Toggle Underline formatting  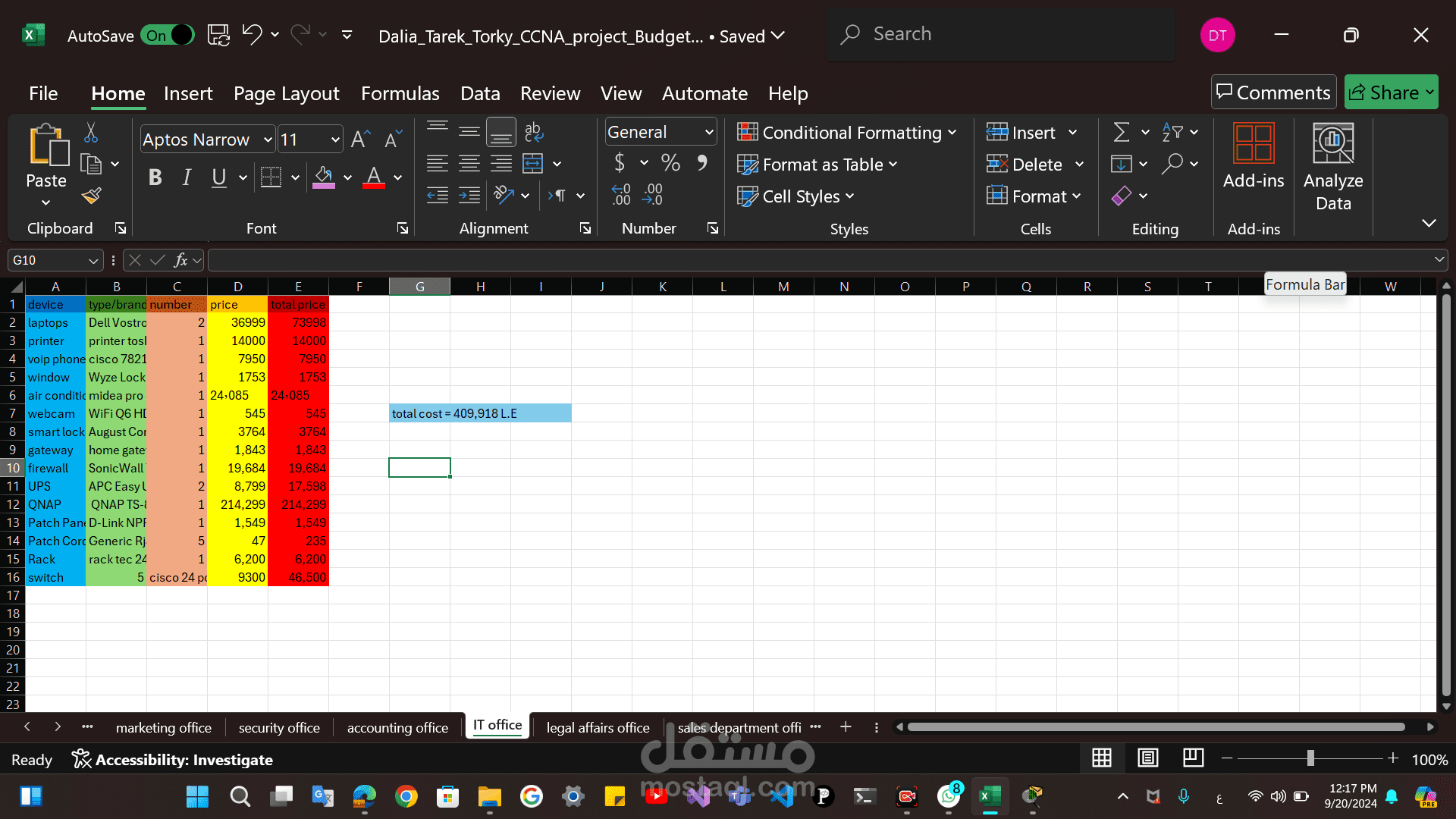pyautogui.click(x=219, y=177)
